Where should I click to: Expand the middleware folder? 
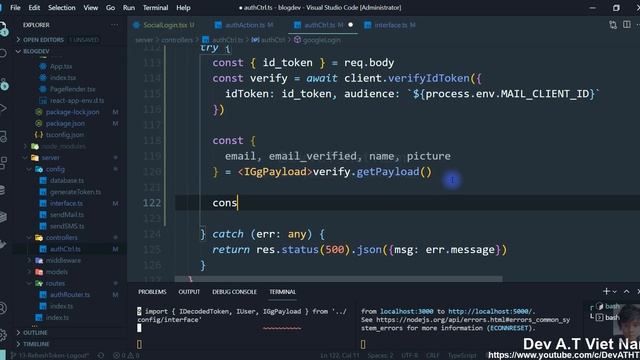coord(63,260)
